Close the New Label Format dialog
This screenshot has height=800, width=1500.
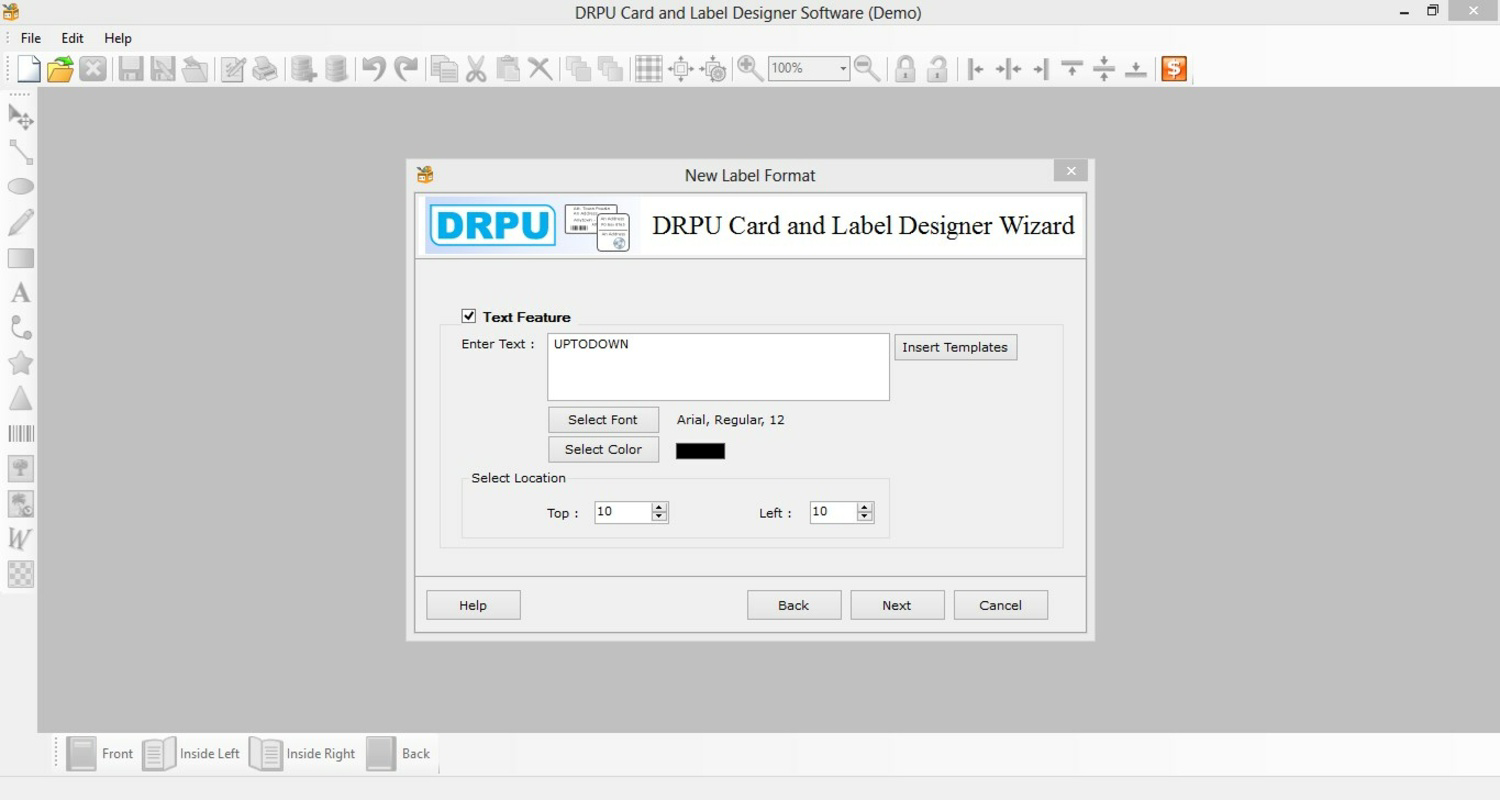tap(1071, 171)
